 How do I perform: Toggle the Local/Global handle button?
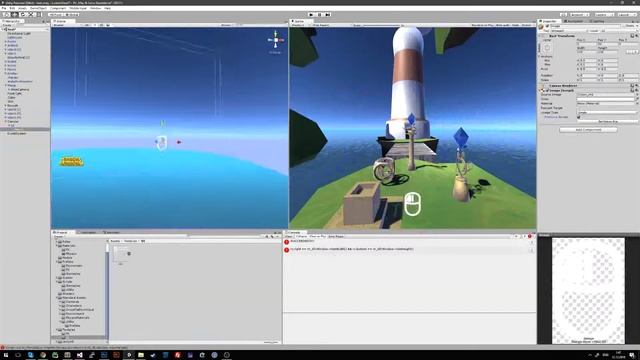(x=72, y=15)
